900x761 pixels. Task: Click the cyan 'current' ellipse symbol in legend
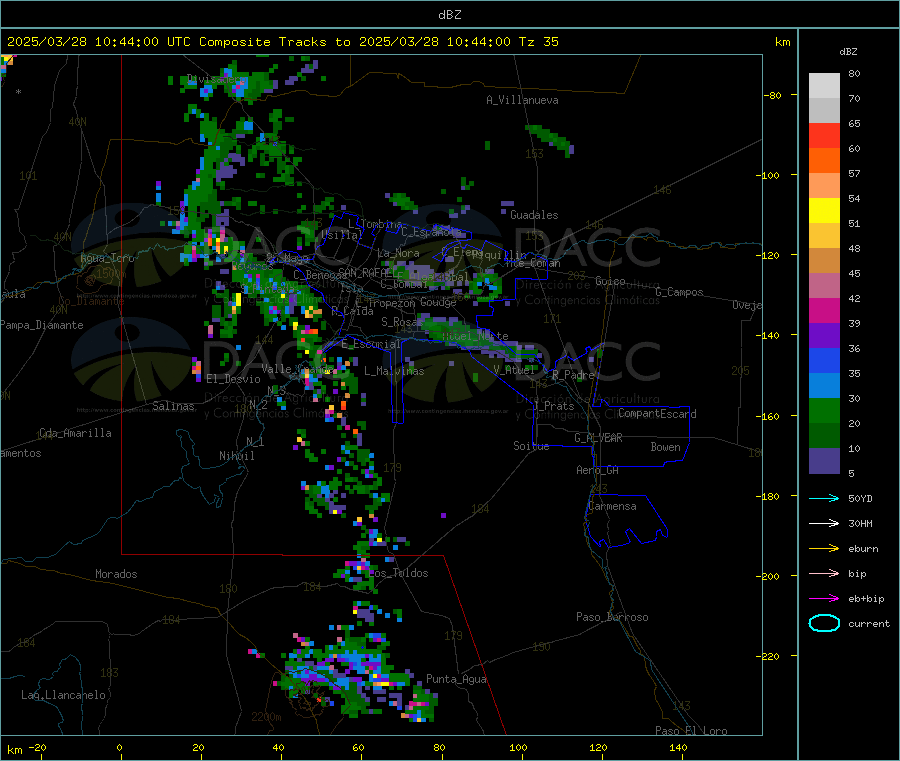point(824,623)
